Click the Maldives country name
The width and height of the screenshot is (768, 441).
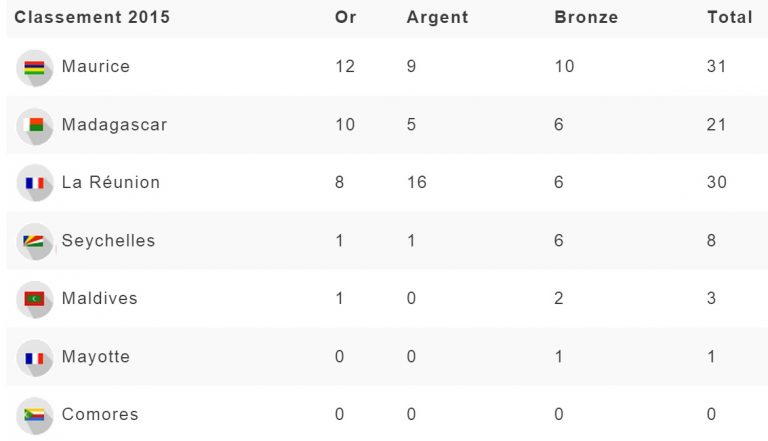coord(100,298)
